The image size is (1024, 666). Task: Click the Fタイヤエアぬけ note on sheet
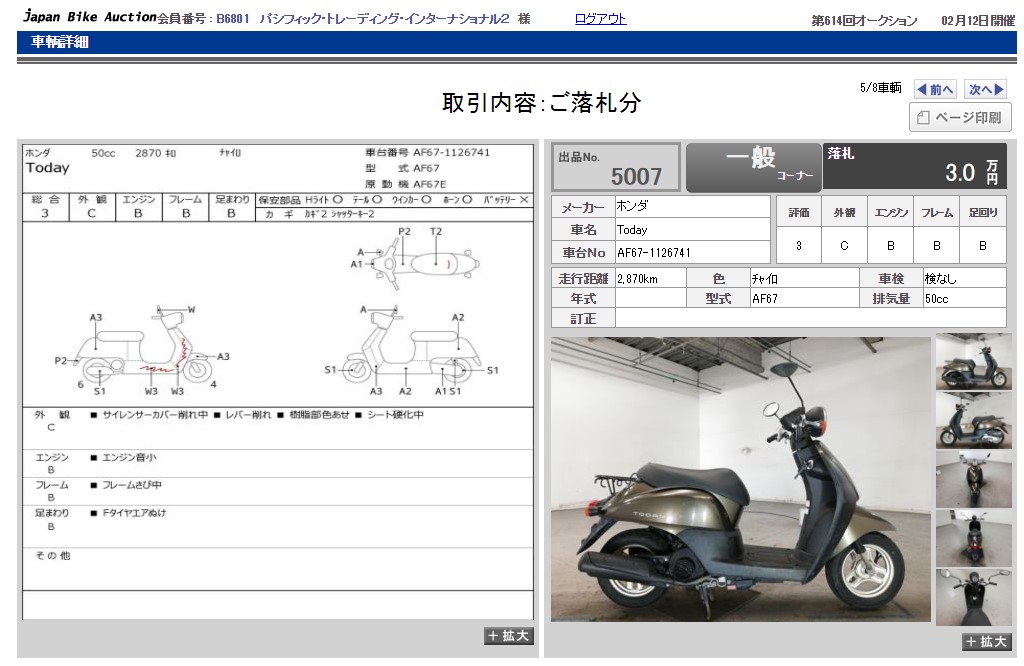(x=135, y=513)
